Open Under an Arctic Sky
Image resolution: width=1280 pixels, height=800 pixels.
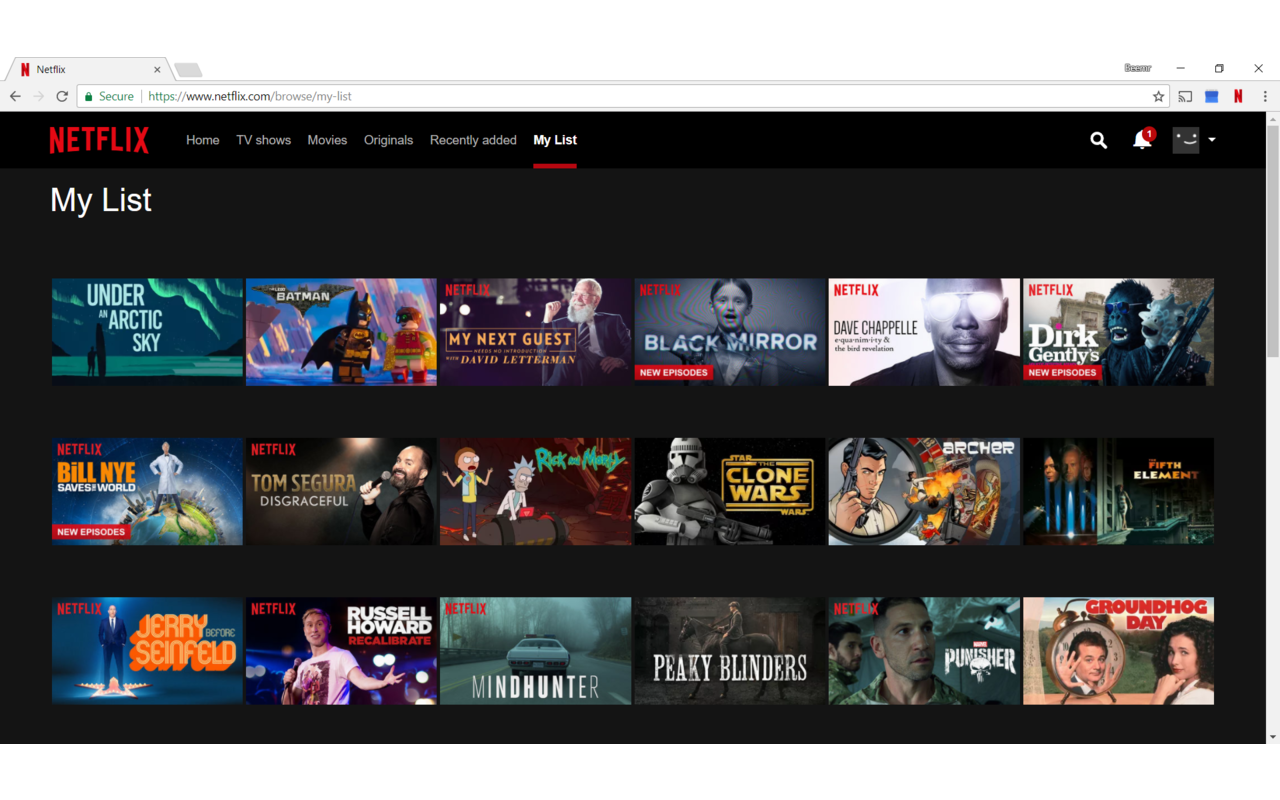pyautogui.click(x=147, y=332)
